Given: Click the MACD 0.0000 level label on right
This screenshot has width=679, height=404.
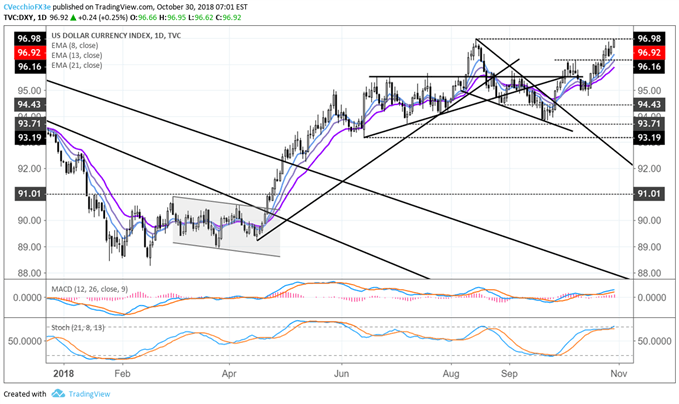Looking at the screenshot, I should 652,298.
